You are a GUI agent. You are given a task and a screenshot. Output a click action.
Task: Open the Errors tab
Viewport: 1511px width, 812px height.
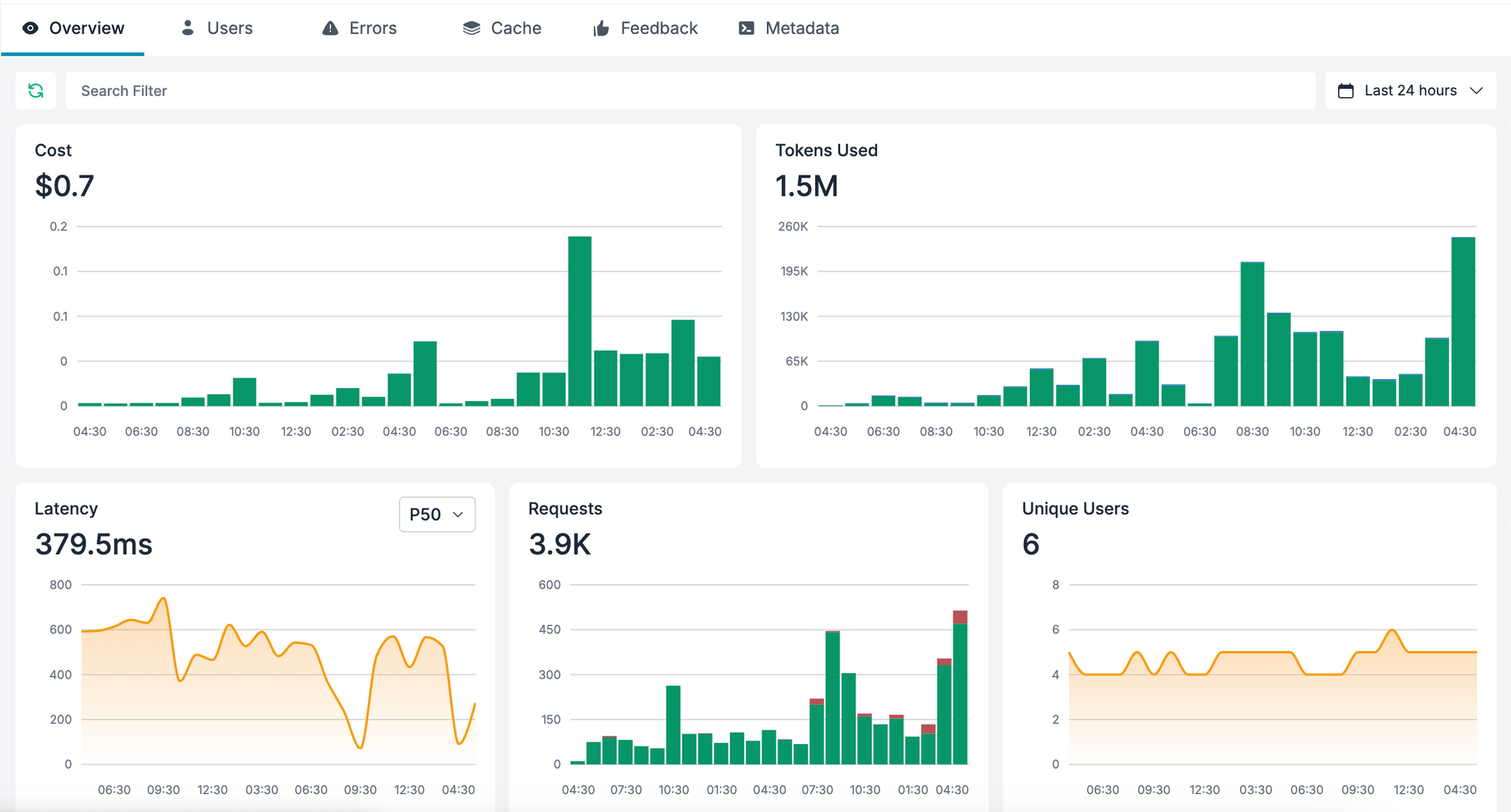click(372, 28)
